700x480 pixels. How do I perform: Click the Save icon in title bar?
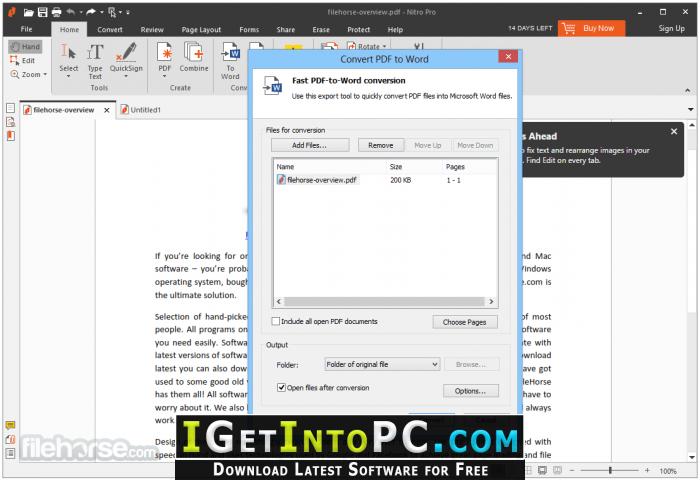pos(42,12)
